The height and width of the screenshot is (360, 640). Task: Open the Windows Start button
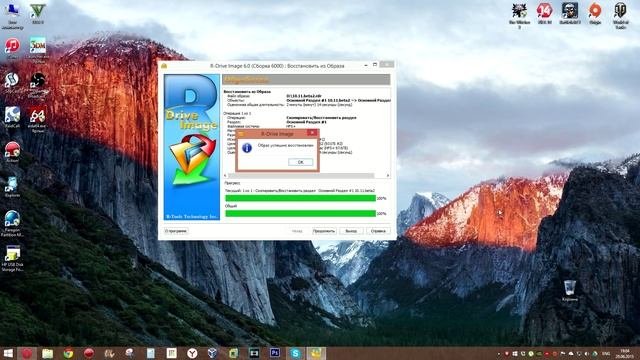(8, 353)
